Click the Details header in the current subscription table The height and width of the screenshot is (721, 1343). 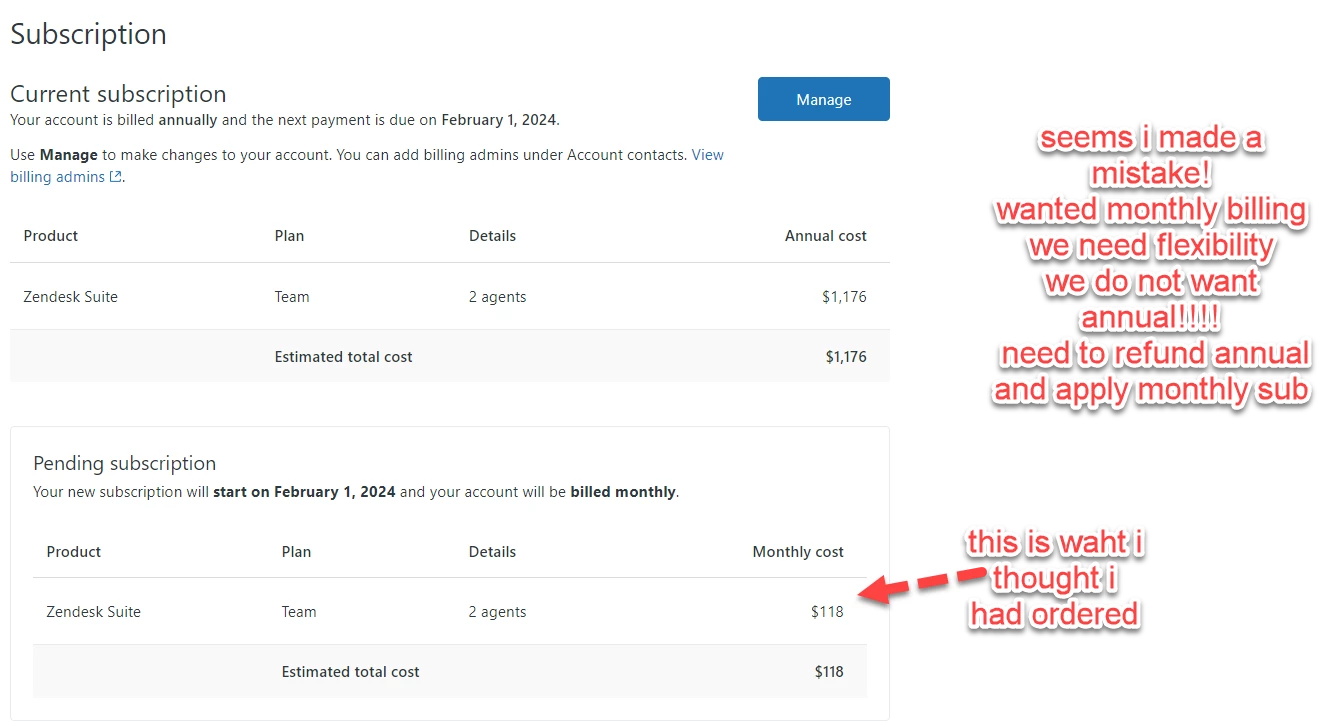[492, 236]
